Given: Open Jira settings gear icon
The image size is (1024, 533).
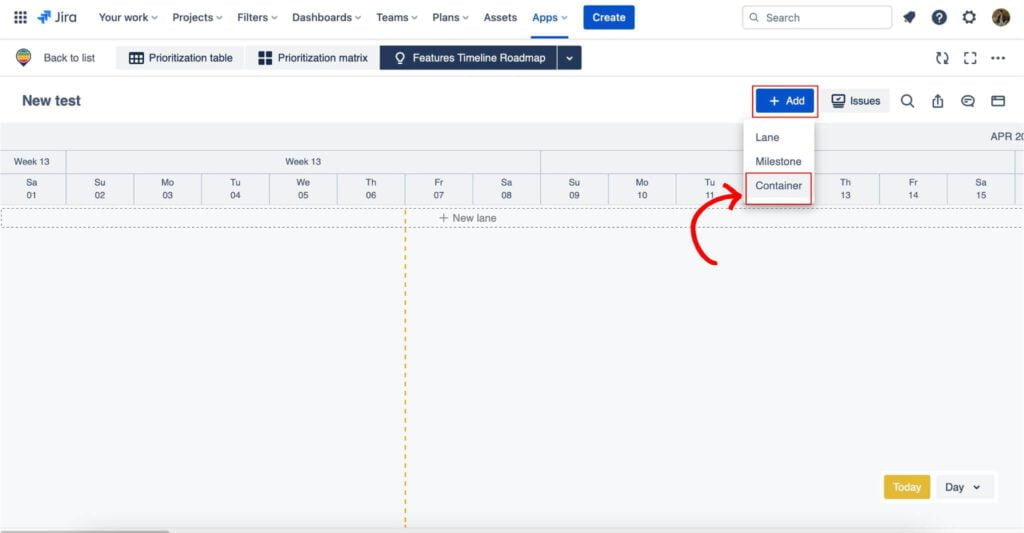Looking at the screenshot, I should (x=969, y=18).
